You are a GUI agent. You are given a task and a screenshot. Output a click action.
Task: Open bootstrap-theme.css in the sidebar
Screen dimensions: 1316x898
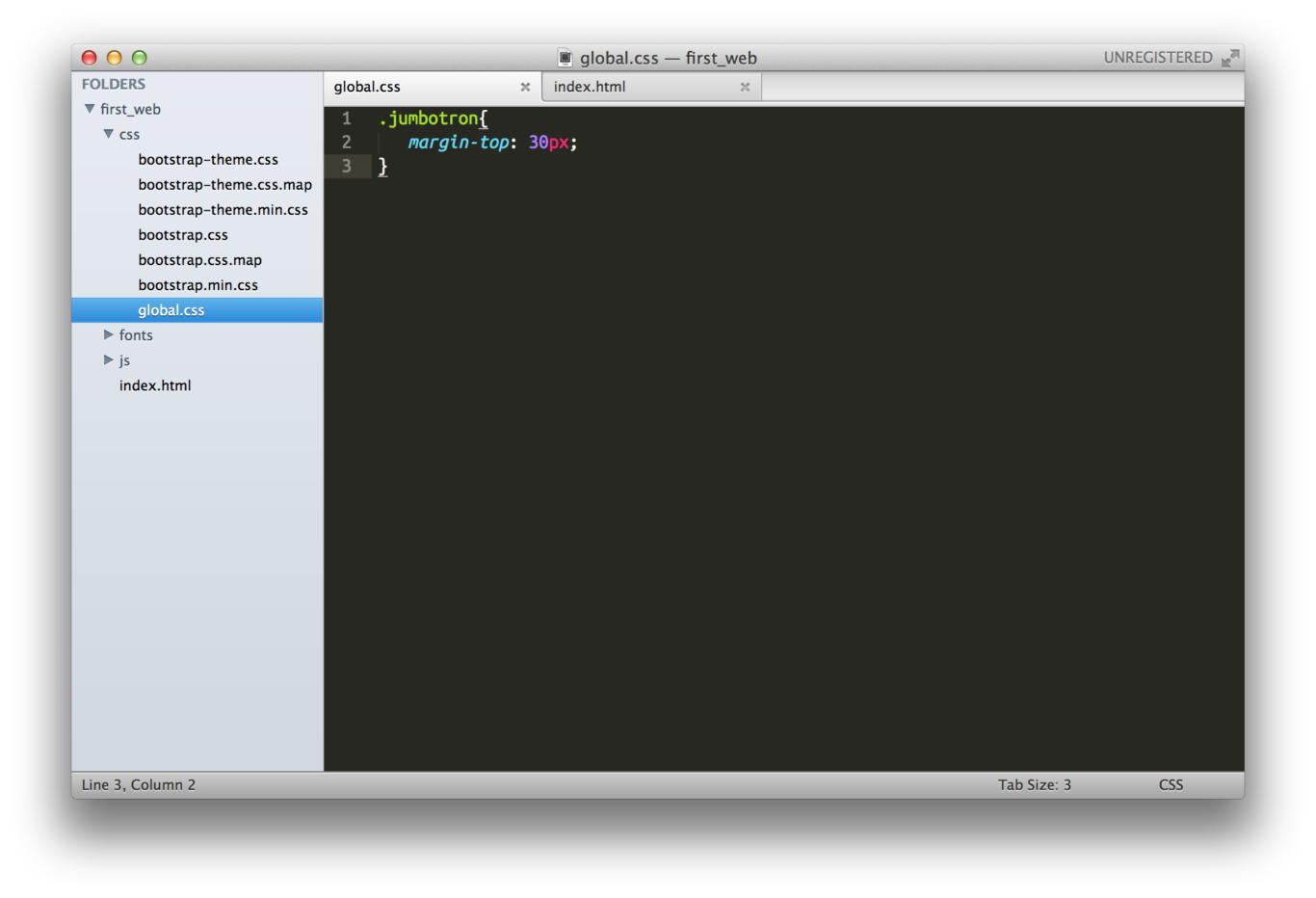tap(208, 159)
